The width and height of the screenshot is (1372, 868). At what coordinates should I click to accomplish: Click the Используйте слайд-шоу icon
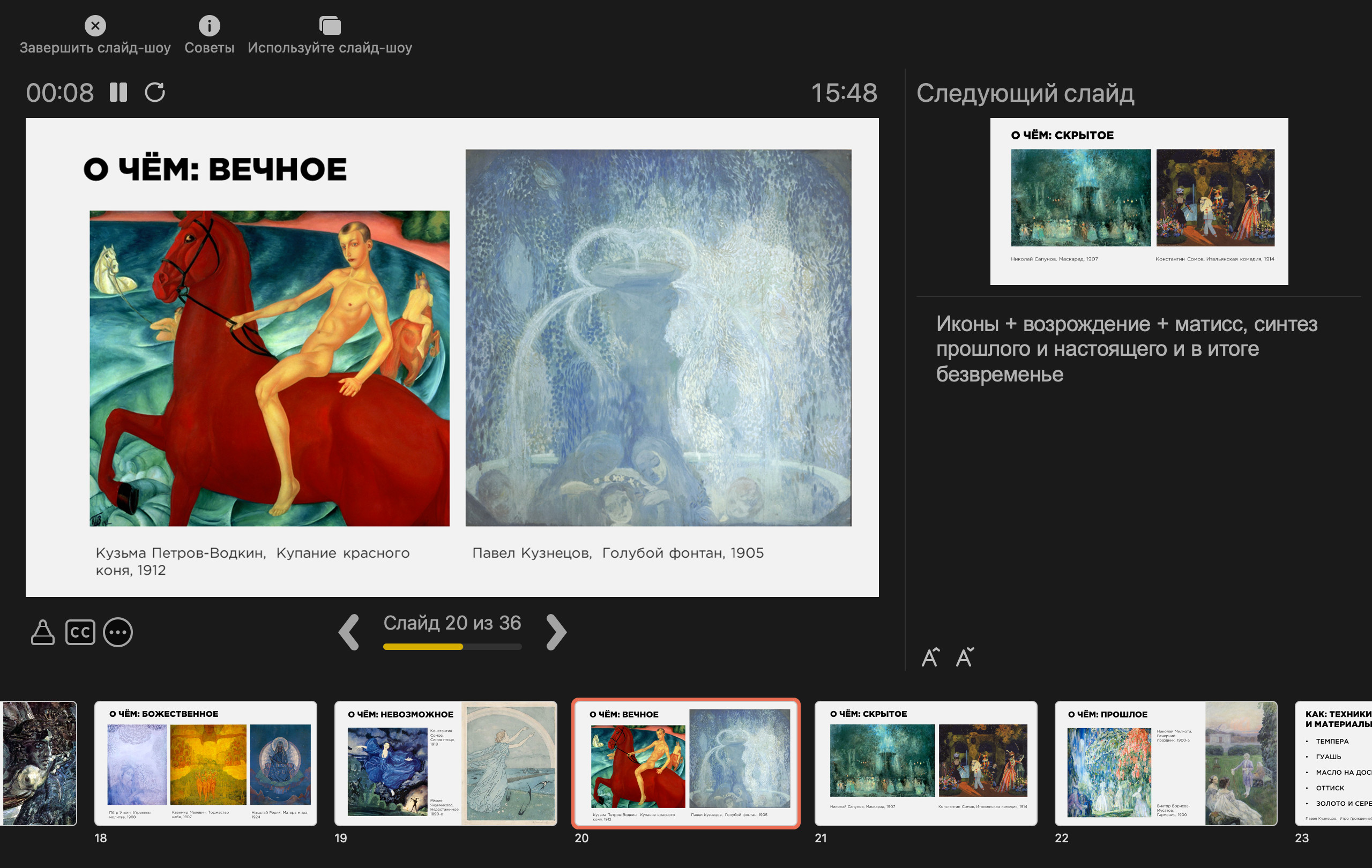pyautogui.click(x=330, y=26)
